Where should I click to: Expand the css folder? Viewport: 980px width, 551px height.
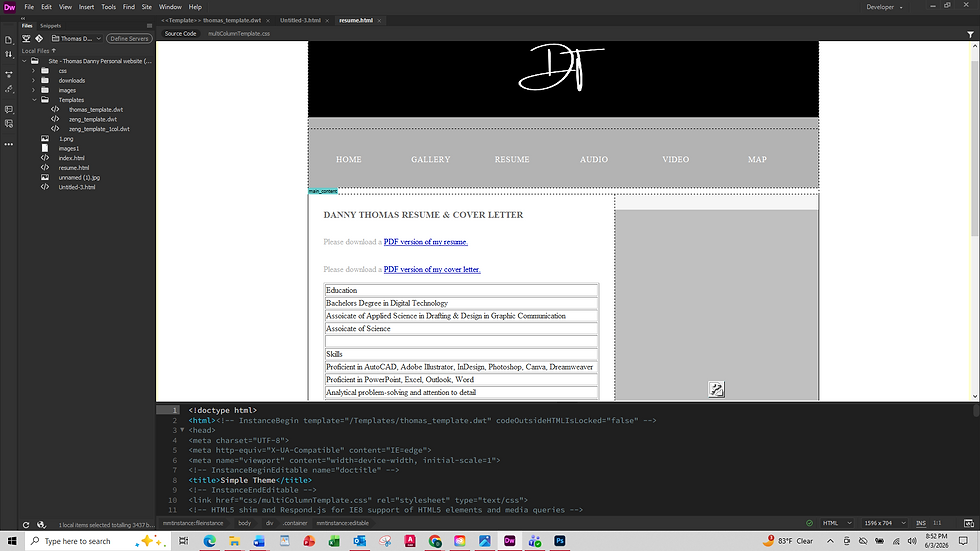pos(34,71)
